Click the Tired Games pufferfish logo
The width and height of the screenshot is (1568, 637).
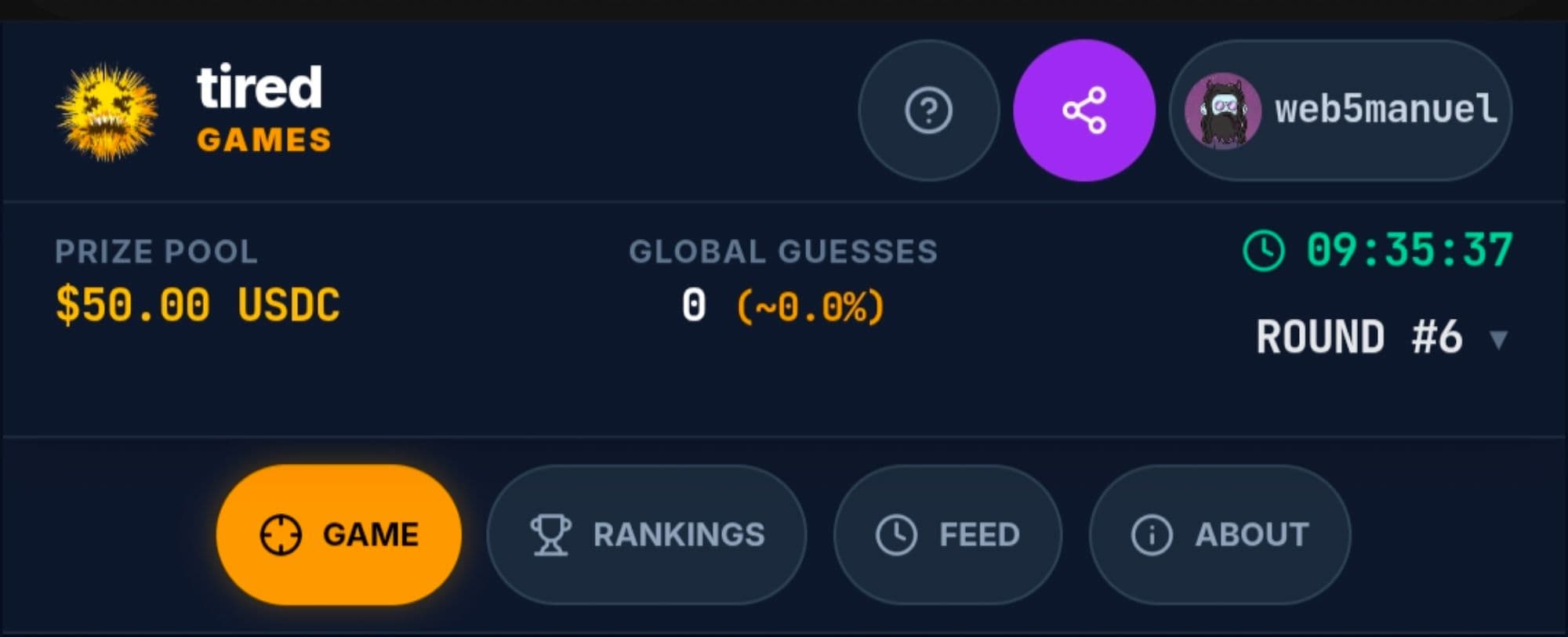[x=107, y=112]
